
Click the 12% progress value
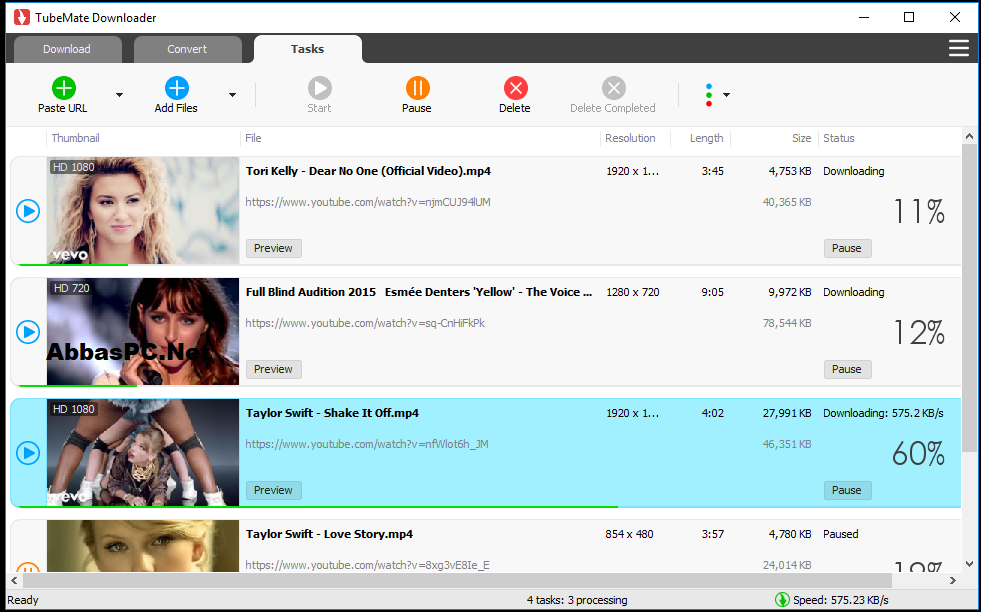click(x=919, y=332)
